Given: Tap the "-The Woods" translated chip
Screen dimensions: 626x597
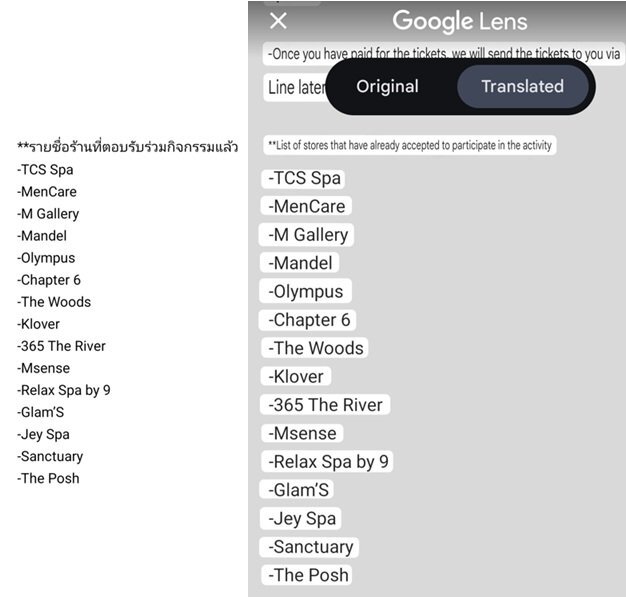Looking at the screenshot, I should click(315, 348).
